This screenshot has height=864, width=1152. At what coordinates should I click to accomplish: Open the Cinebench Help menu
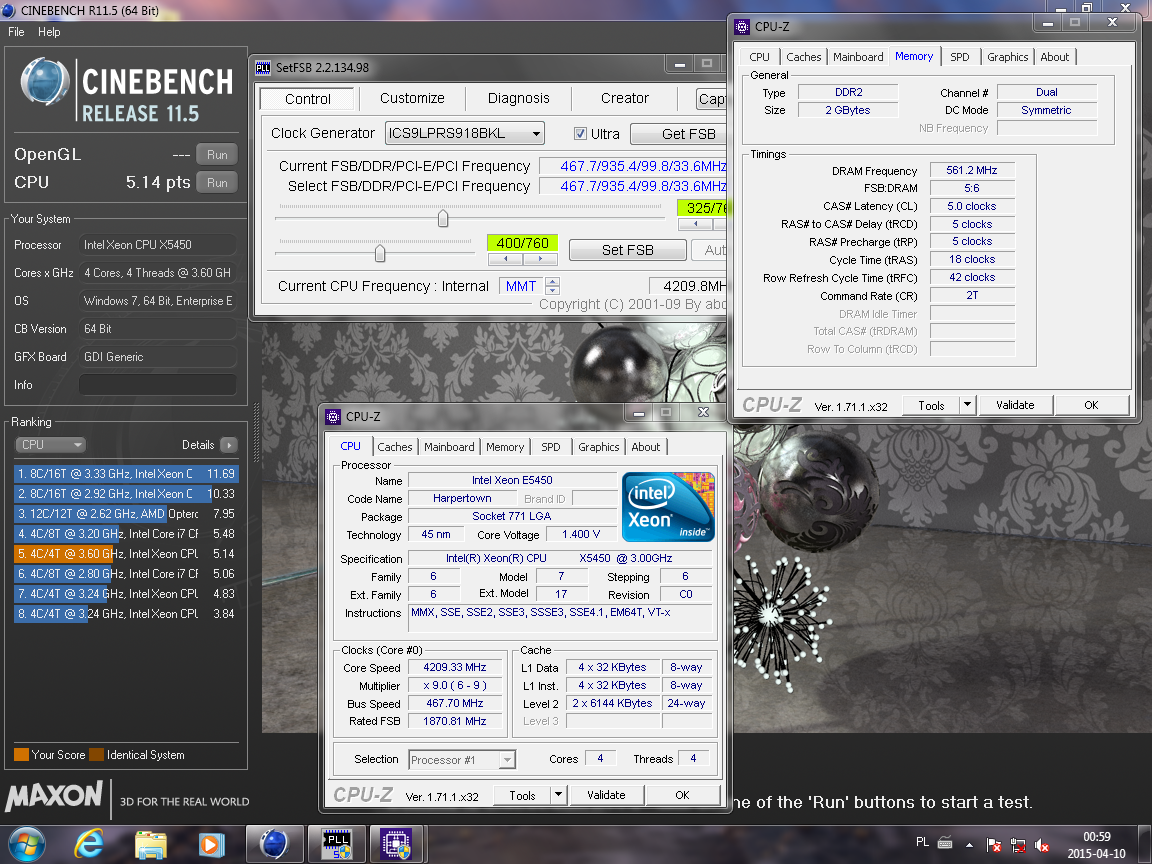(x=49, y=32)
